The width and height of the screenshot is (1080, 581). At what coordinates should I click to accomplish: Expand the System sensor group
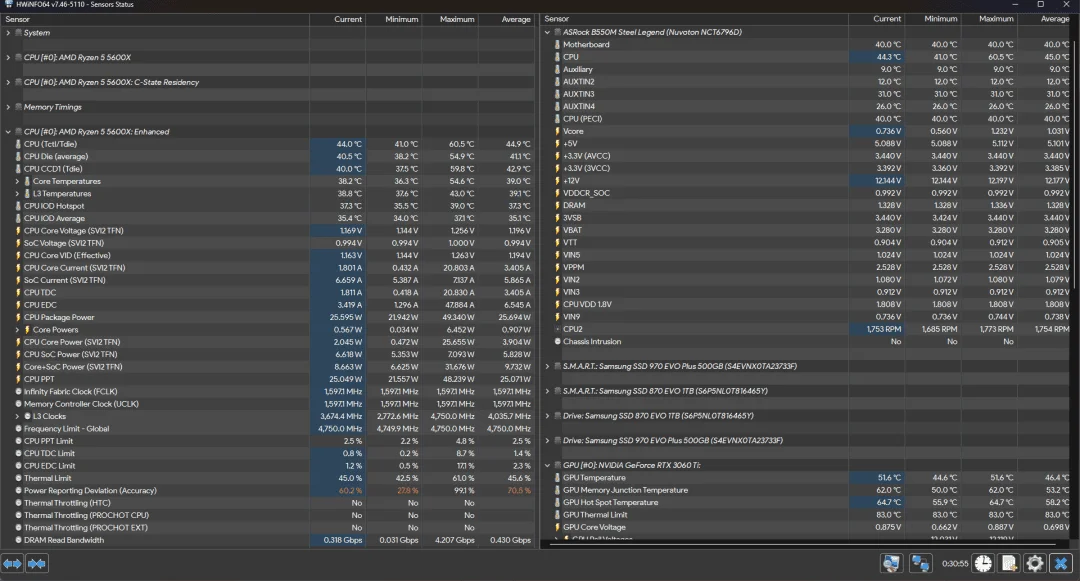(x=8, y=33)
